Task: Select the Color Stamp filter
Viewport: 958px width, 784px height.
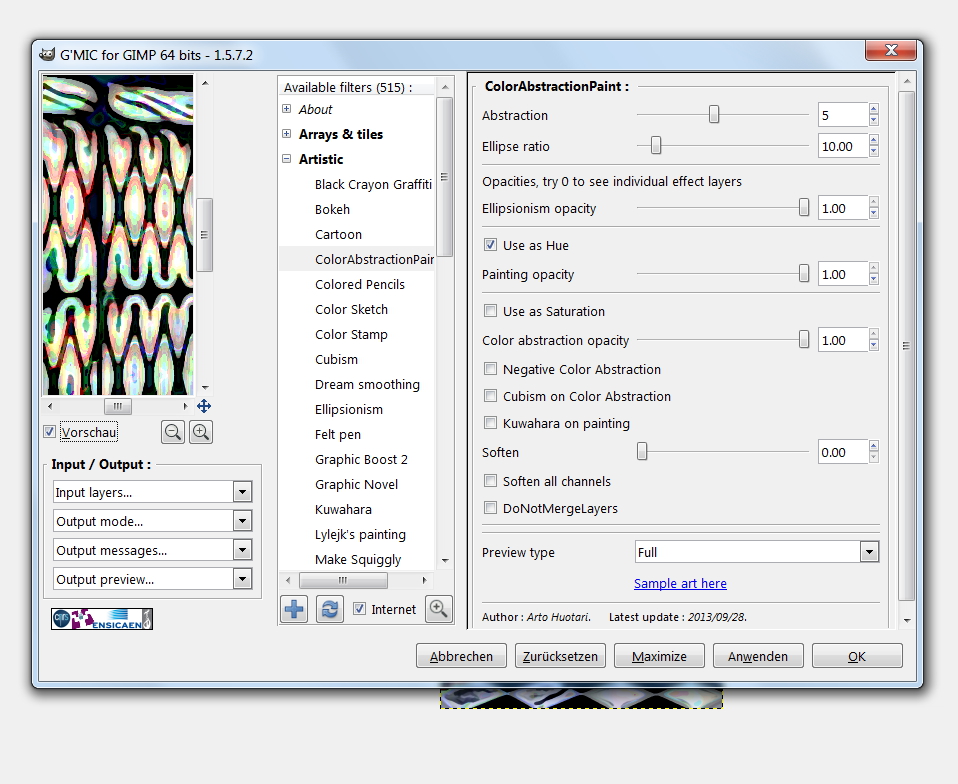Action: point(351,335)
